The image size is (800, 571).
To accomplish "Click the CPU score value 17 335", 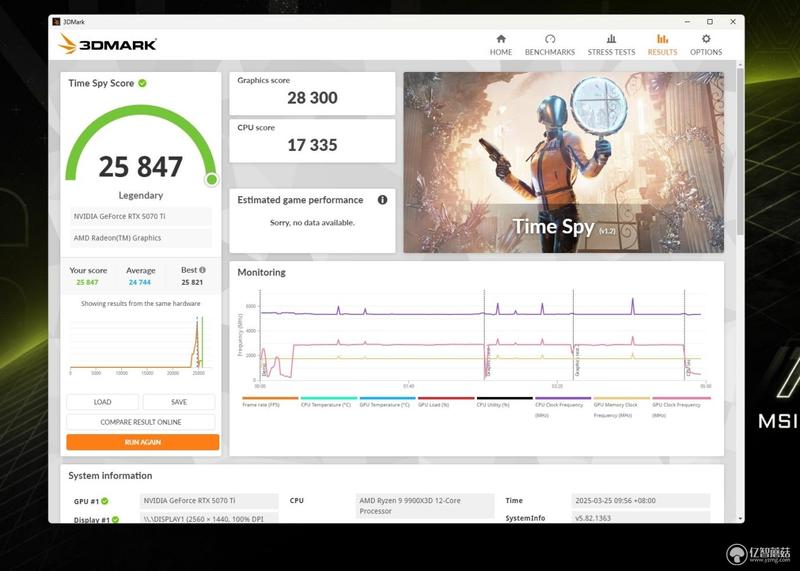I will click(x=312, y=145).
